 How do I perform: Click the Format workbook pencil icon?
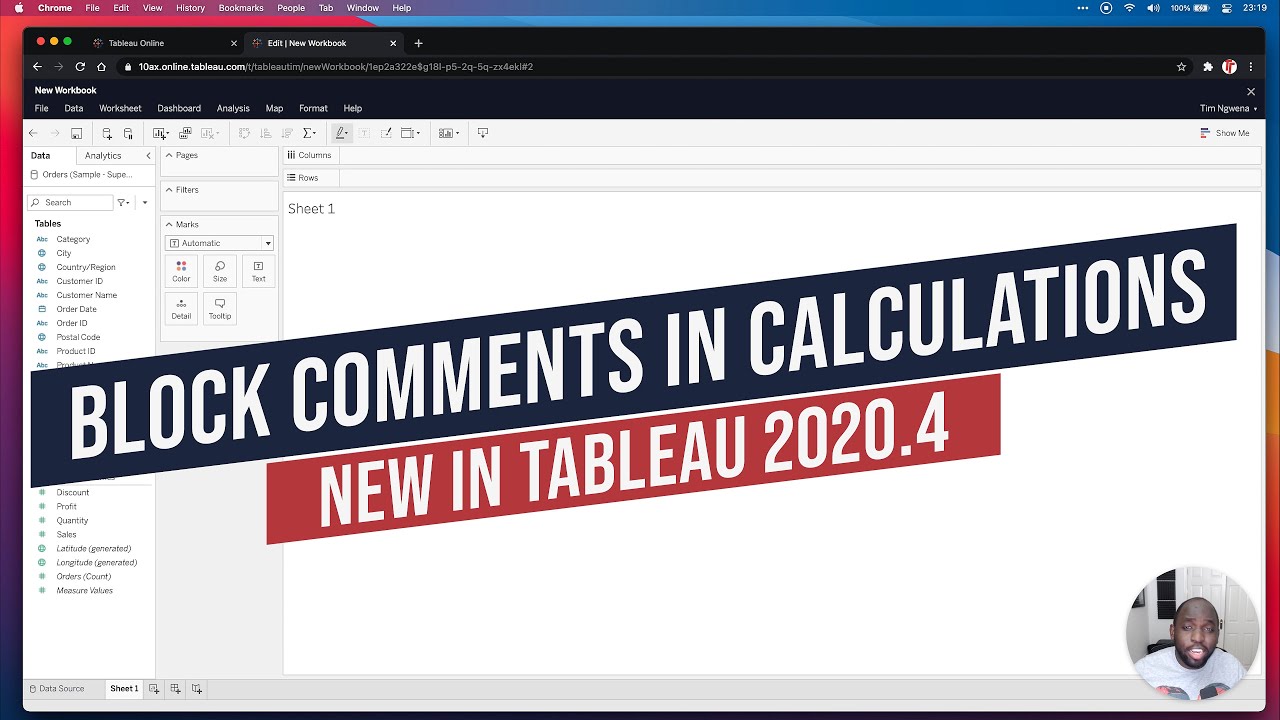coord(386,133)
